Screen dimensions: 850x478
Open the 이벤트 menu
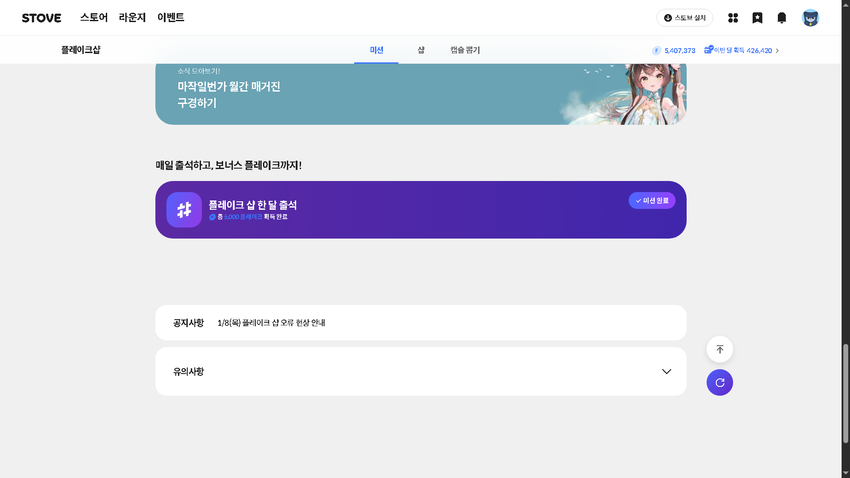[x=171, y=18]
